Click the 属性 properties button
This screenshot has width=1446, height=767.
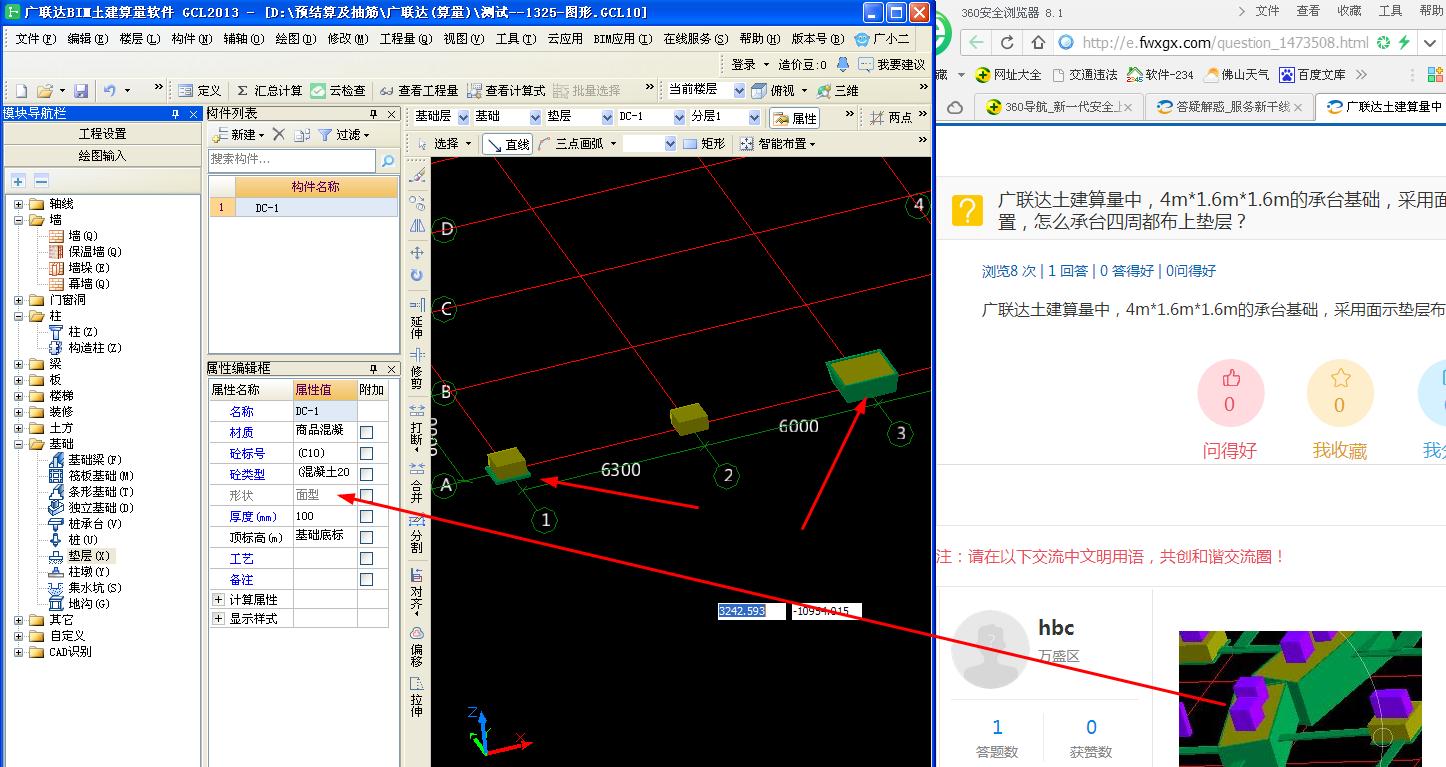pos(796,117)
